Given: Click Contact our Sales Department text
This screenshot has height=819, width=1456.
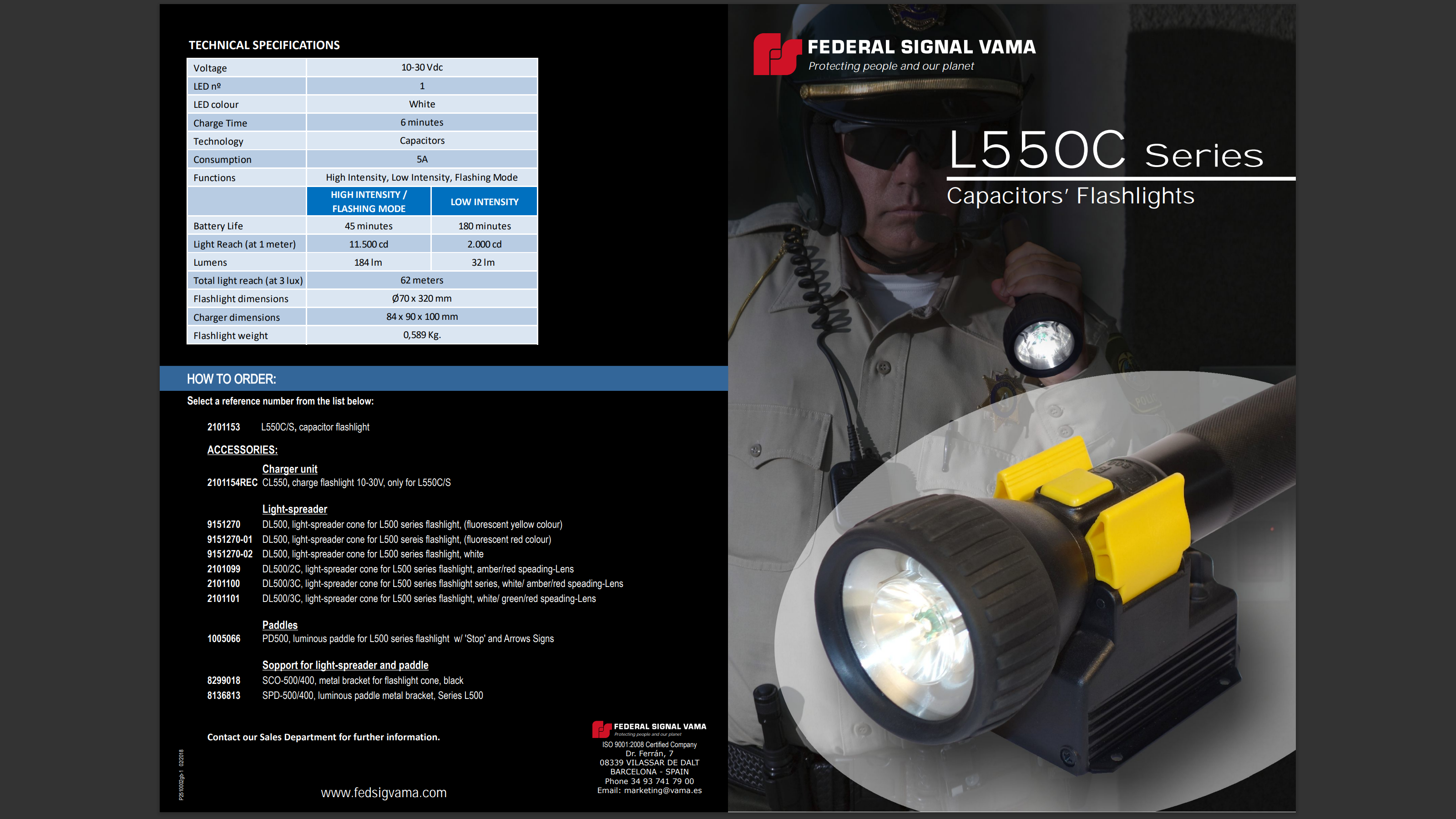Looking at the screenshot, I should click(x=324, y=737).
